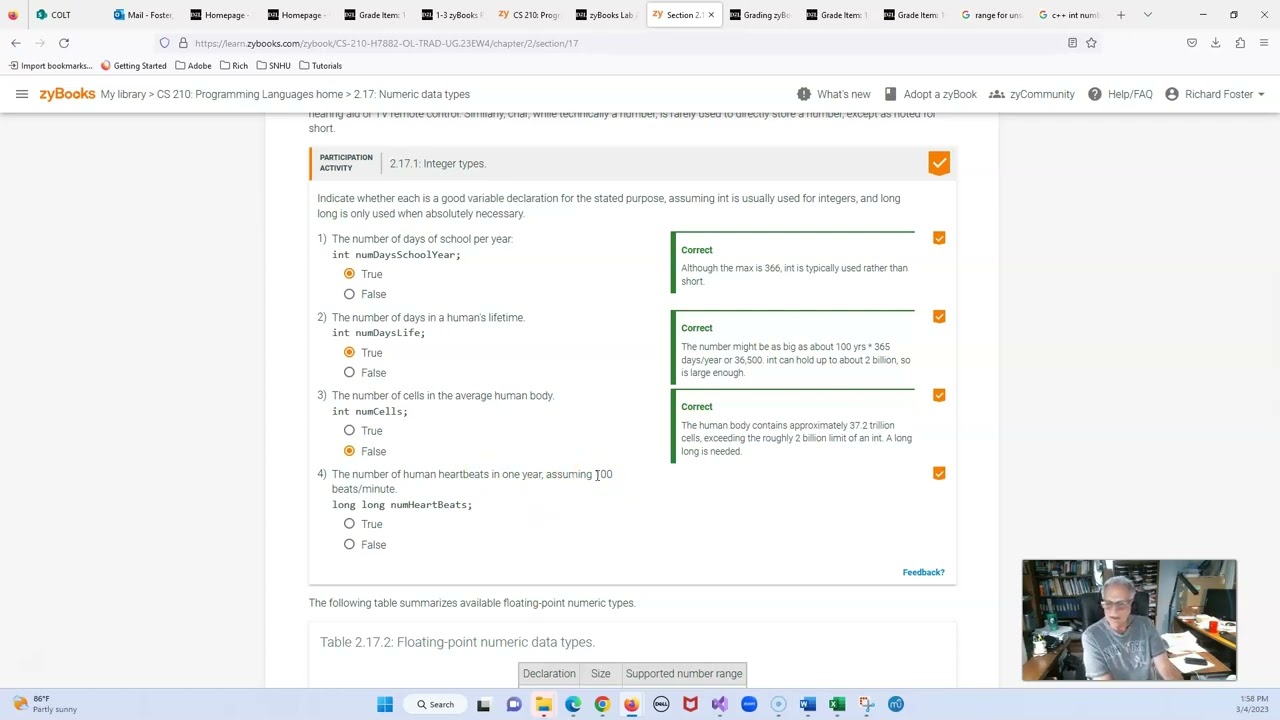Open the Firefox extensions puzzle icon
Screen dimensions: 1280x720
click(1240, 43)
